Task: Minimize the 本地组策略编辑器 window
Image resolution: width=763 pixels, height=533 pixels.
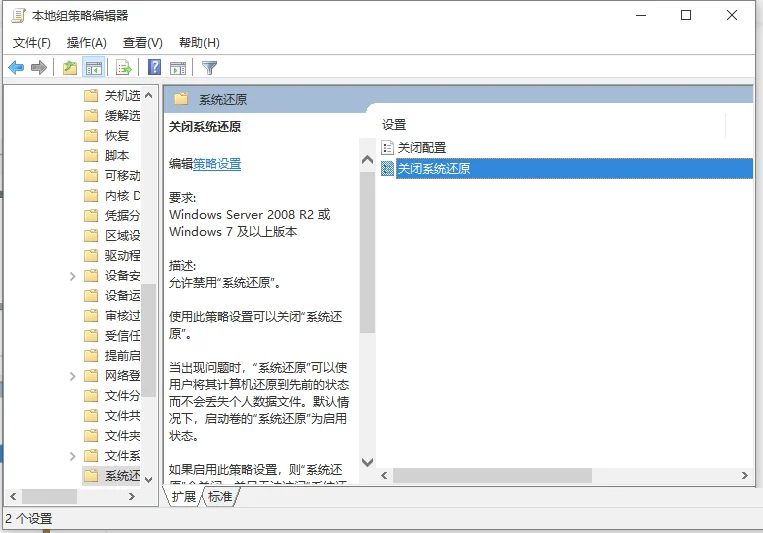Action: pos(641,16)
